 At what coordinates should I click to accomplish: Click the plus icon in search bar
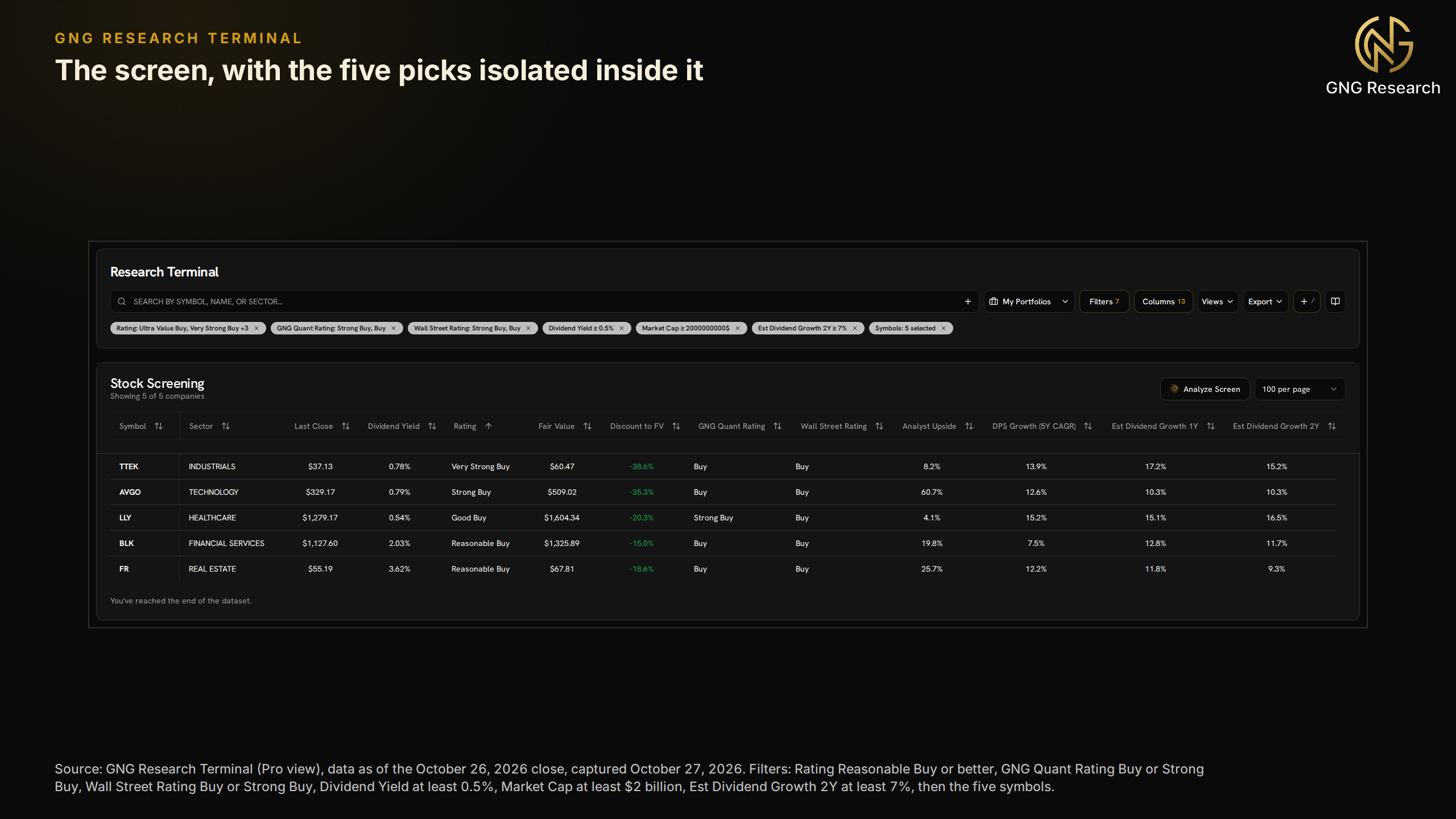(x=967, y=301)
